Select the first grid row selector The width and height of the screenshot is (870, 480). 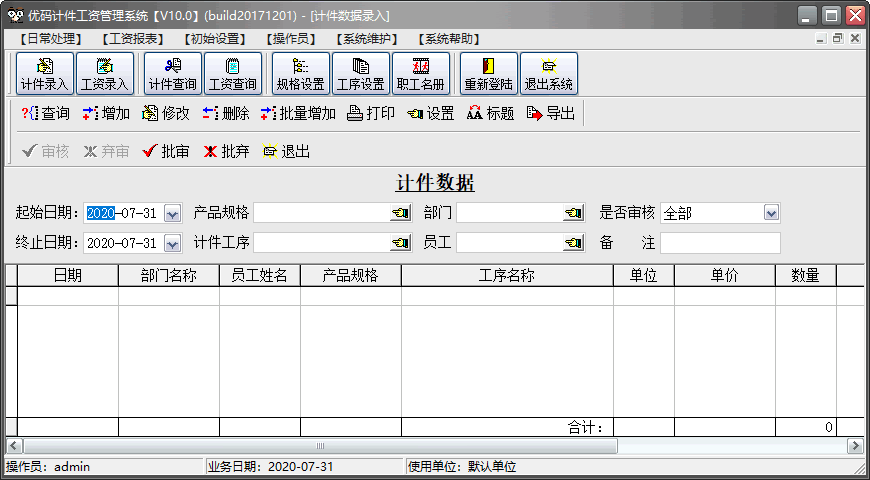11,296
